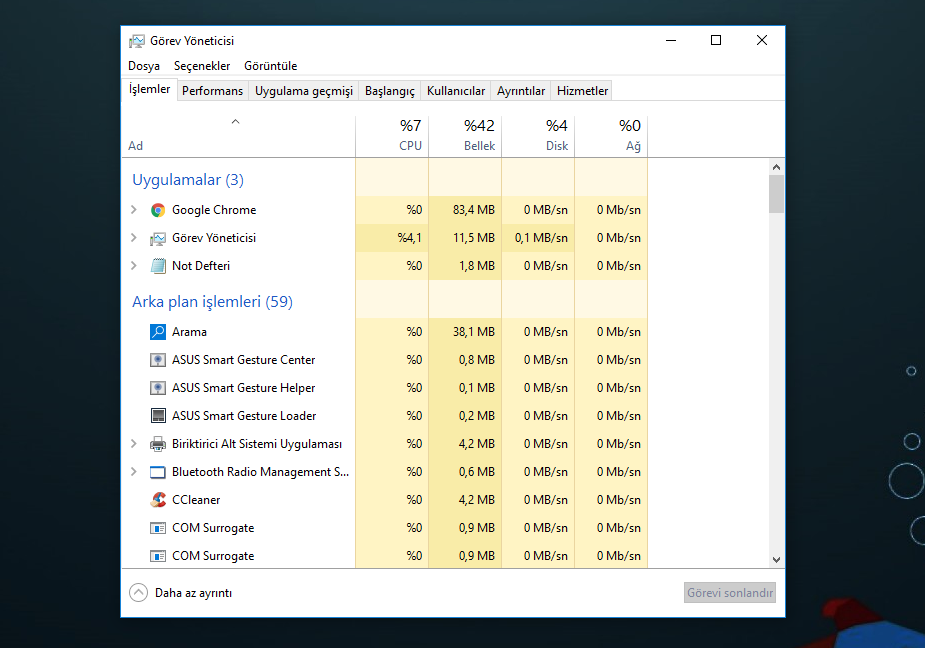Click the 0,6 MB value for Bluetooth Radio Management

[x=477, y=472]
